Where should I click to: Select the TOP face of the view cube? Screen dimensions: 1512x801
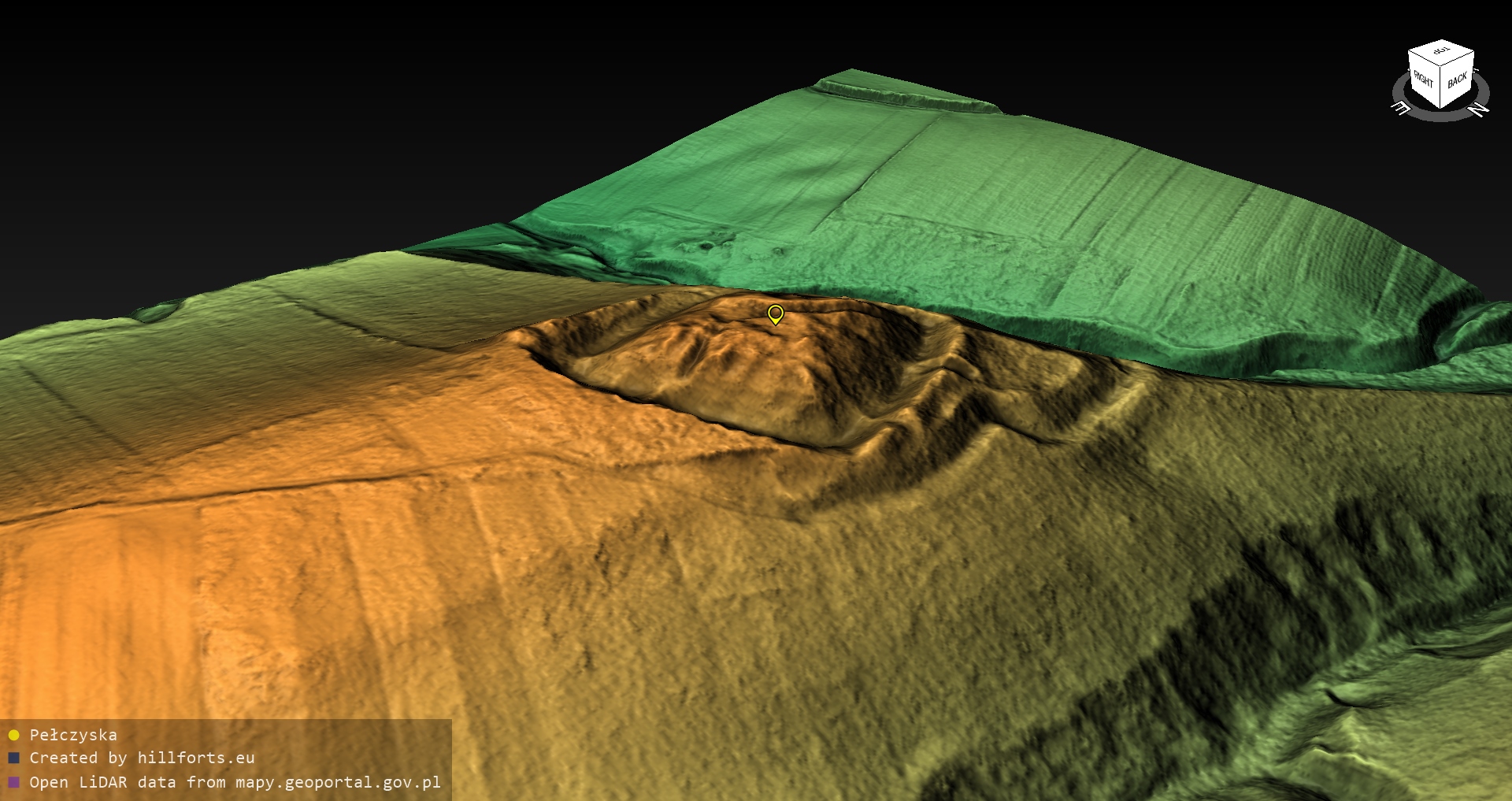coord(1441,52)
